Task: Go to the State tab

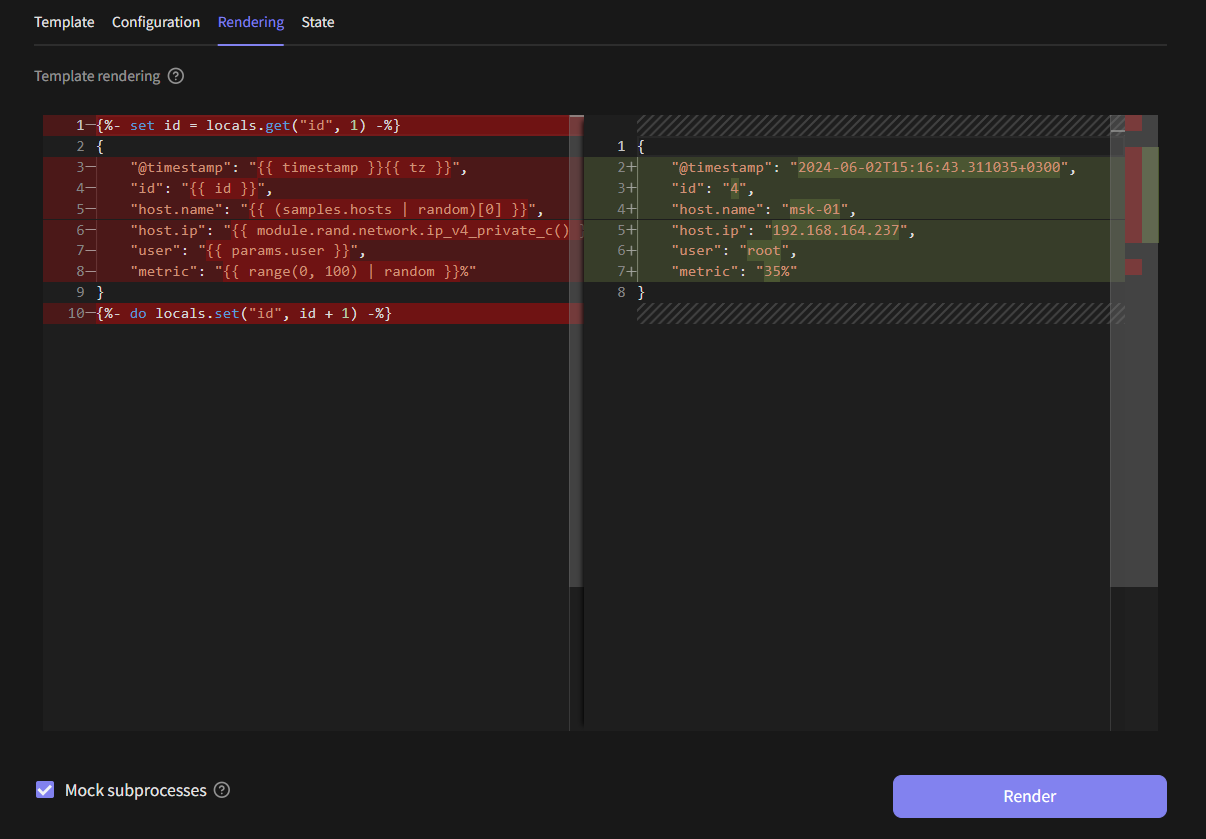Action: coord(318,22)
